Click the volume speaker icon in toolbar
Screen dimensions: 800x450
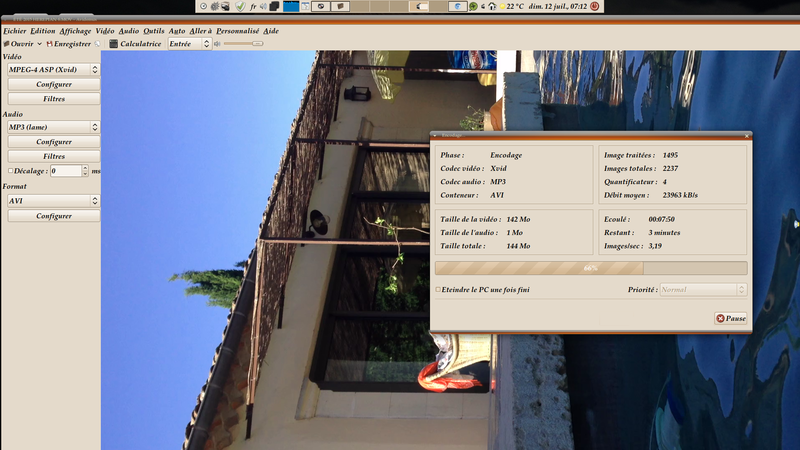[217, 44]
